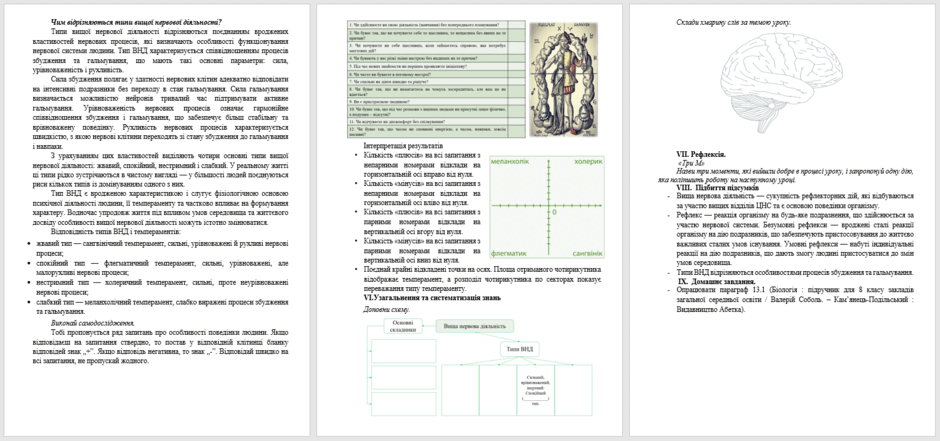Click the first empty box under 'Основні складники'
The height and width of the screenshot is (441, 940).
coord(403,351)
